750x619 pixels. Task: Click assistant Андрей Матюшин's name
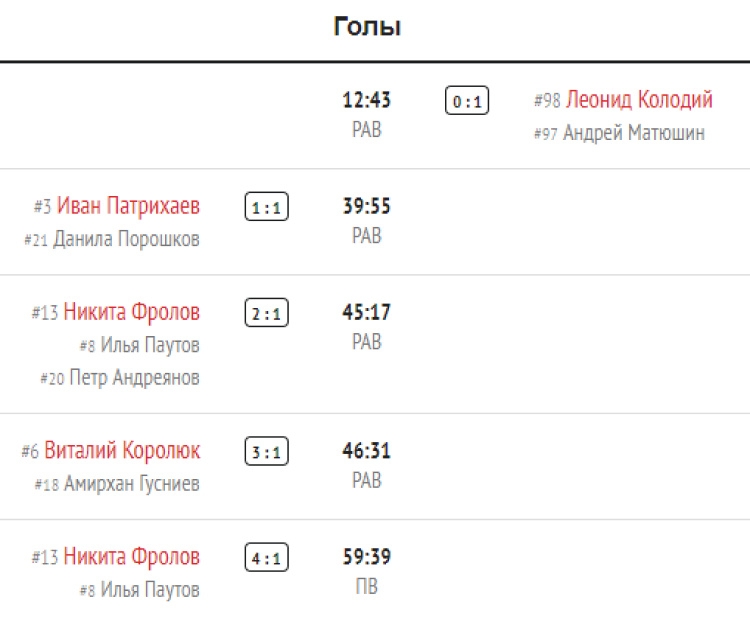point(634,133)
